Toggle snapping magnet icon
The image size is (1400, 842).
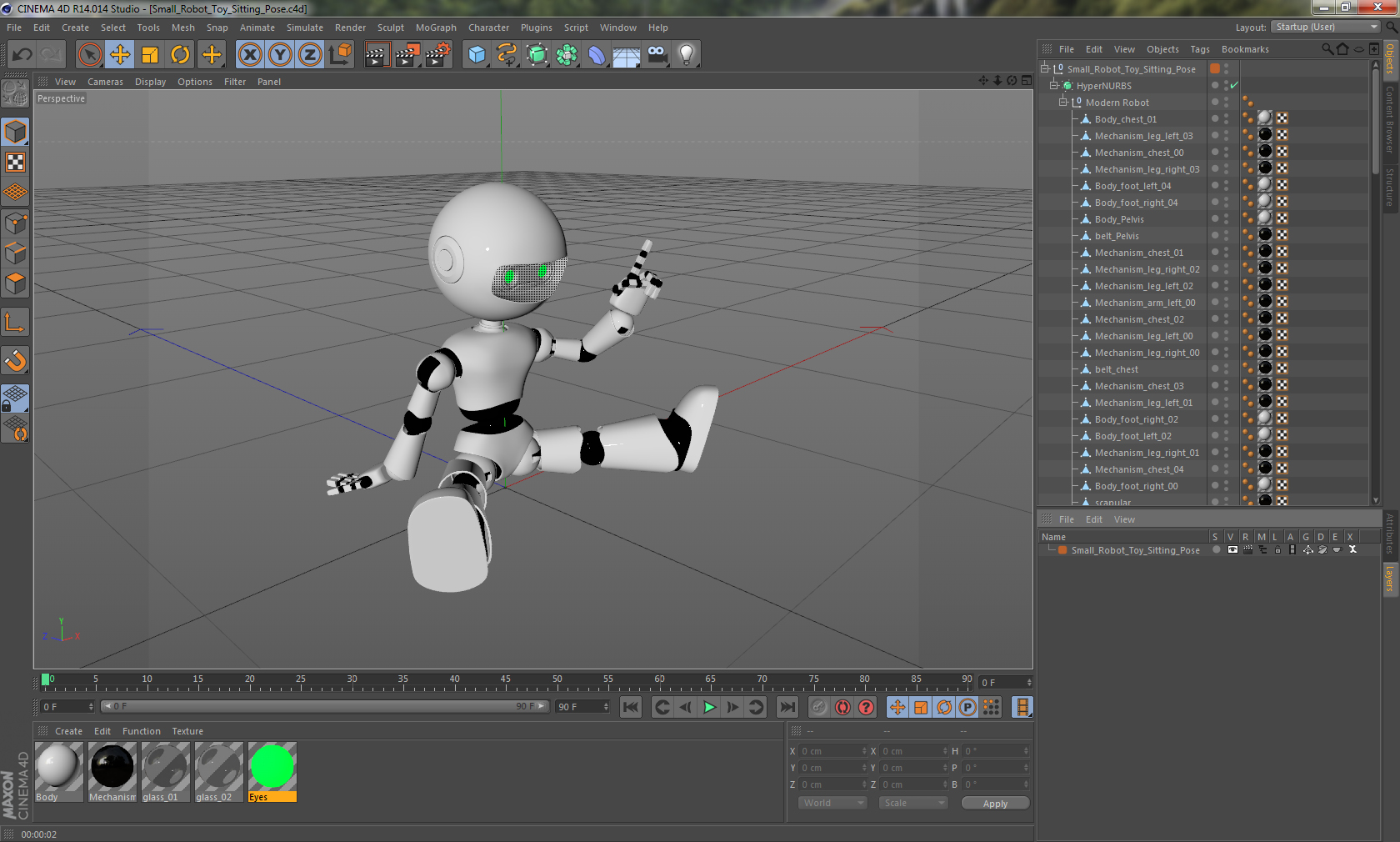(x=16, y=360)
